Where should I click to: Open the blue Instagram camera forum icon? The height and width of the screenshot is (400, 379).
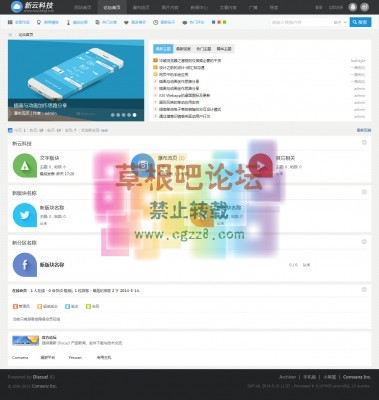(143, 165)
